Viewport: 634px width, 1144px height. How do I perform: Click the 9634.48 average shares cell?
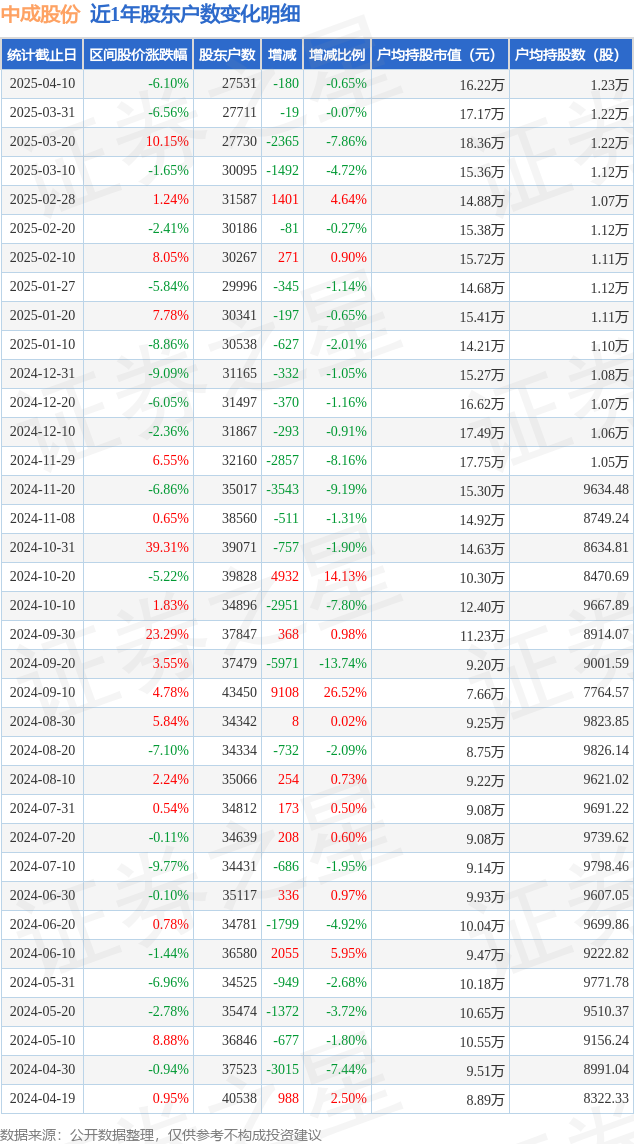pyautogui.click(x=571, y=490)
